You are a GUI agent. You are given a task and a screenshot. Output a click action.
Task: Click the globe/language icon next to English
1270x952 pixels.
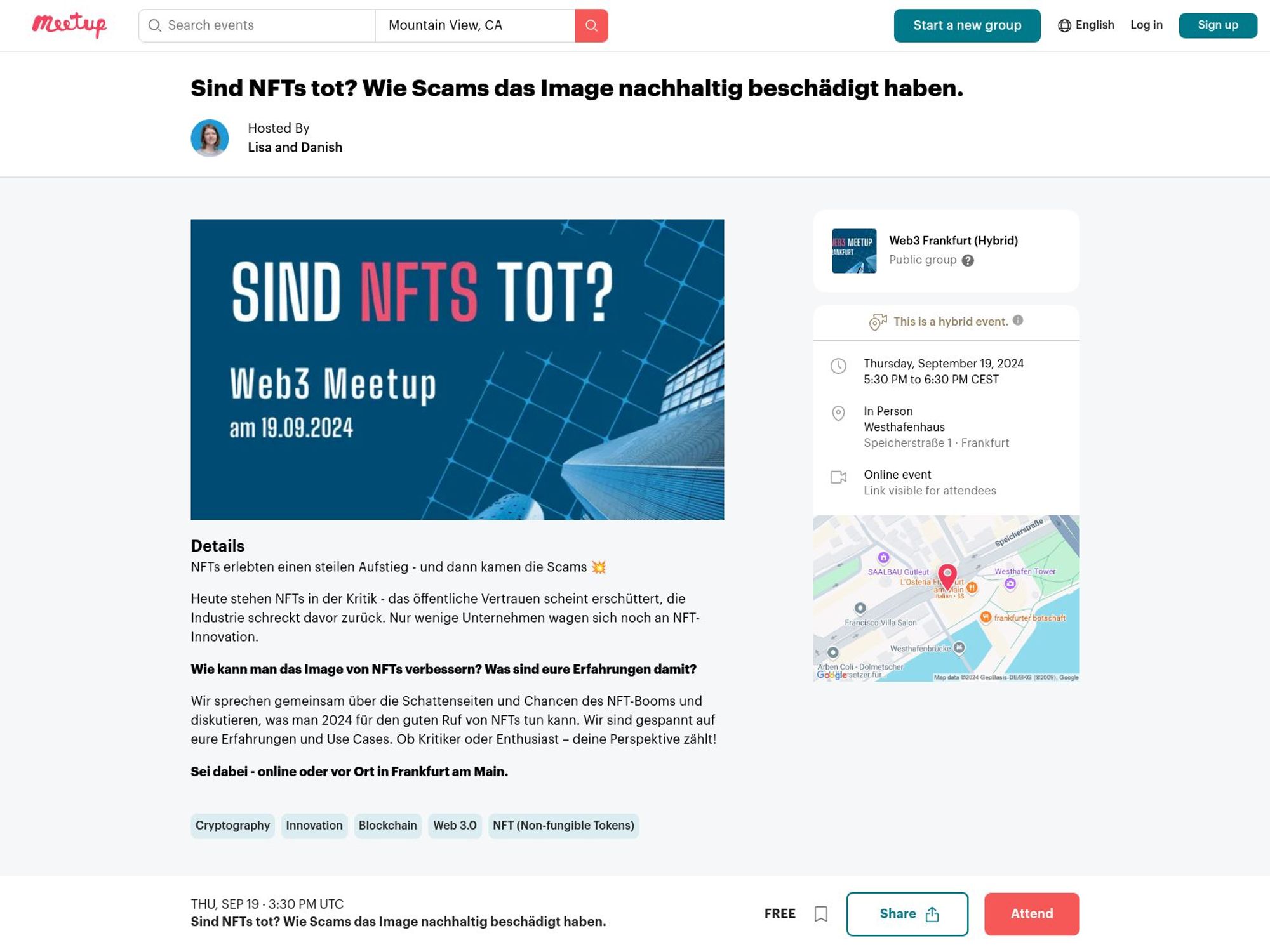[1064, 25]
